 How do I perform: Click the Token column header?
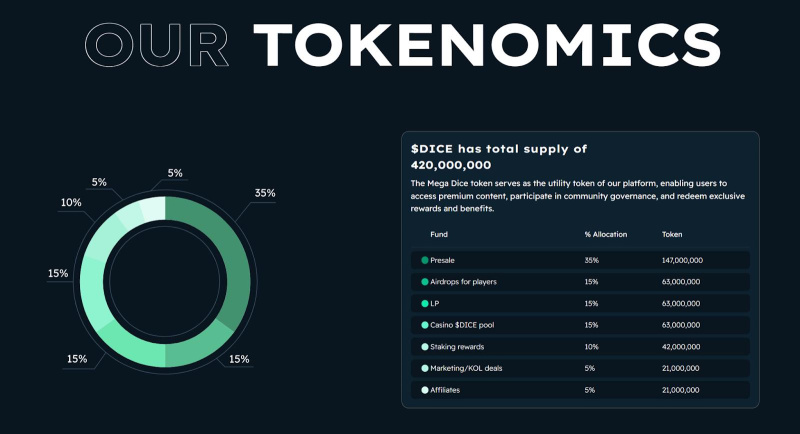point(672,234)
